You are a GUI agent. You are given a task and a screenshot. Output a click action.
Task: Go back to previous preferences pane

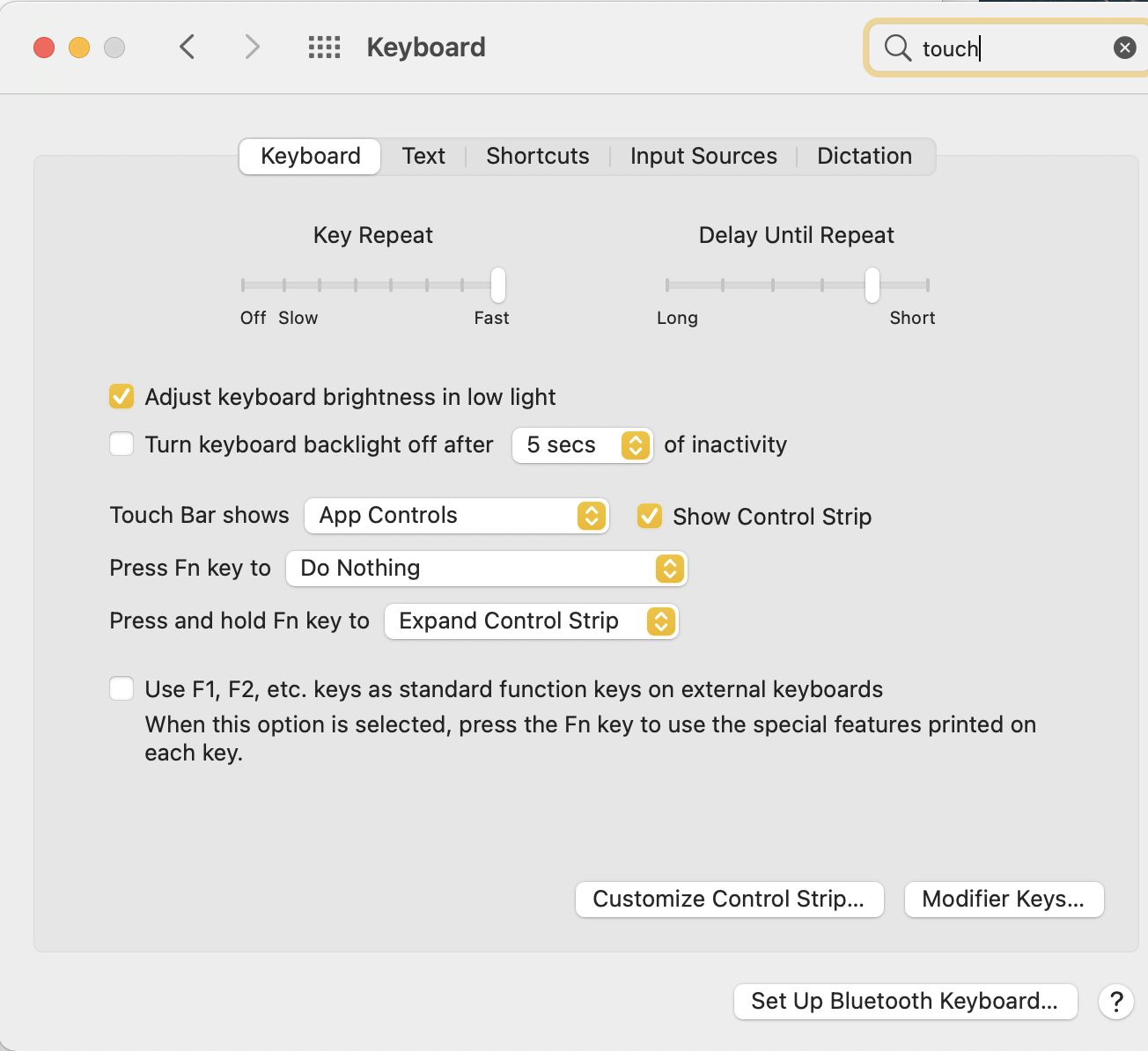(x=187, y=47)
